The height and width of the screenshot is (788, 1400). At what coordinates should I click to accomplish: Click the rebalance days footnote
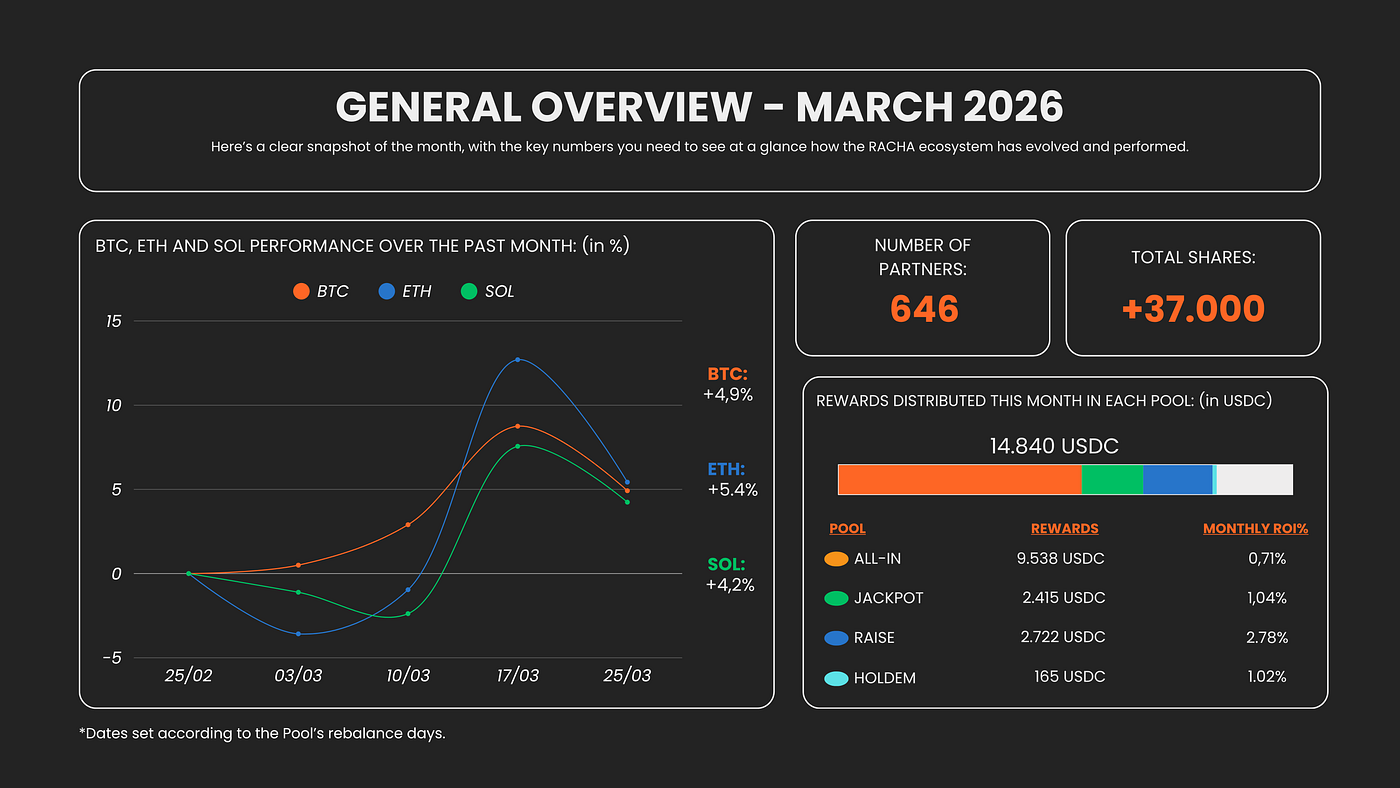[262, 733]
